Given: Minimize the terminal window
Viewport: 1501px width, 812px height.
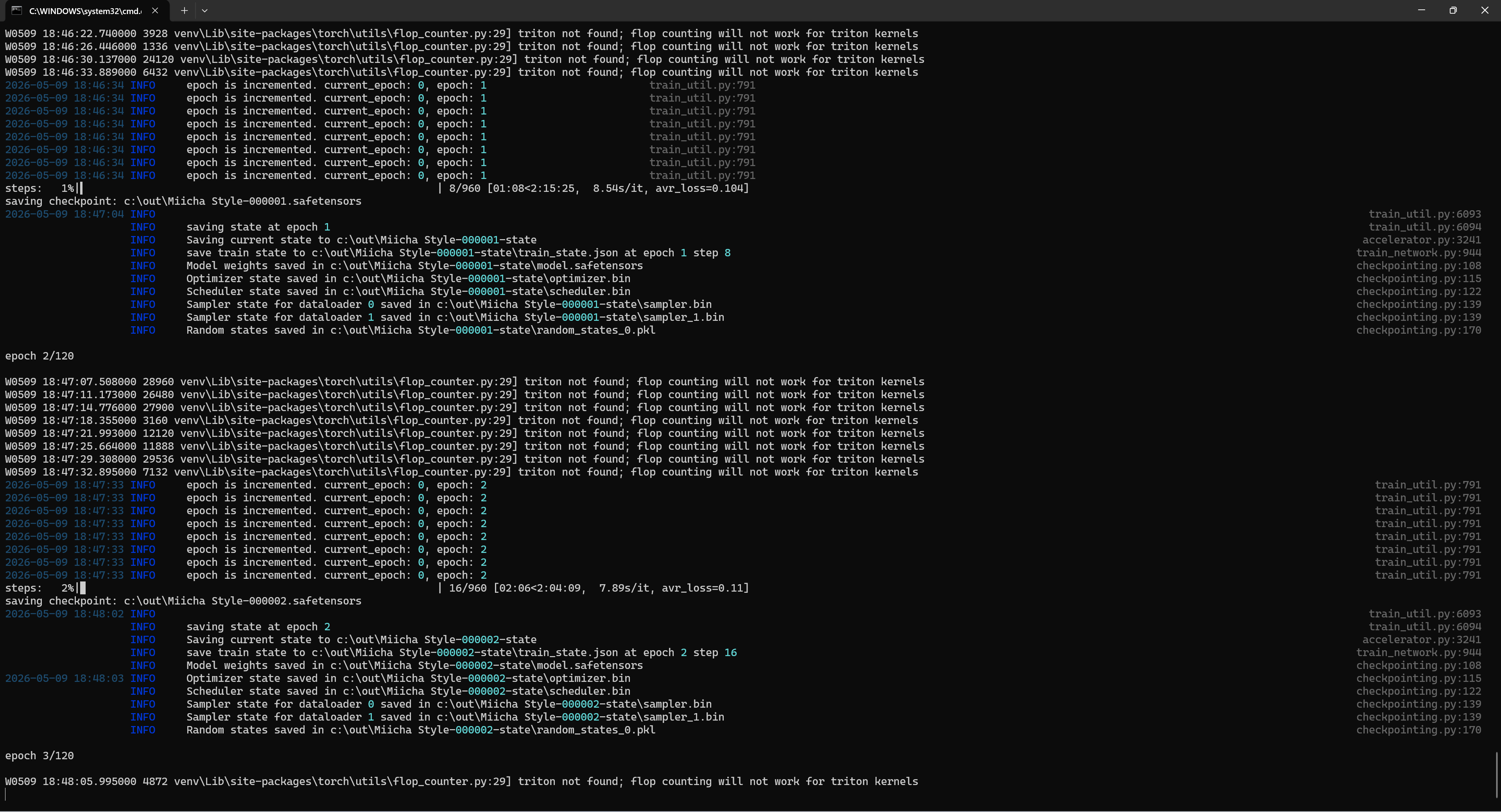Looking at the screenshot, I should pyautogui.click(x=1422, y=11).
